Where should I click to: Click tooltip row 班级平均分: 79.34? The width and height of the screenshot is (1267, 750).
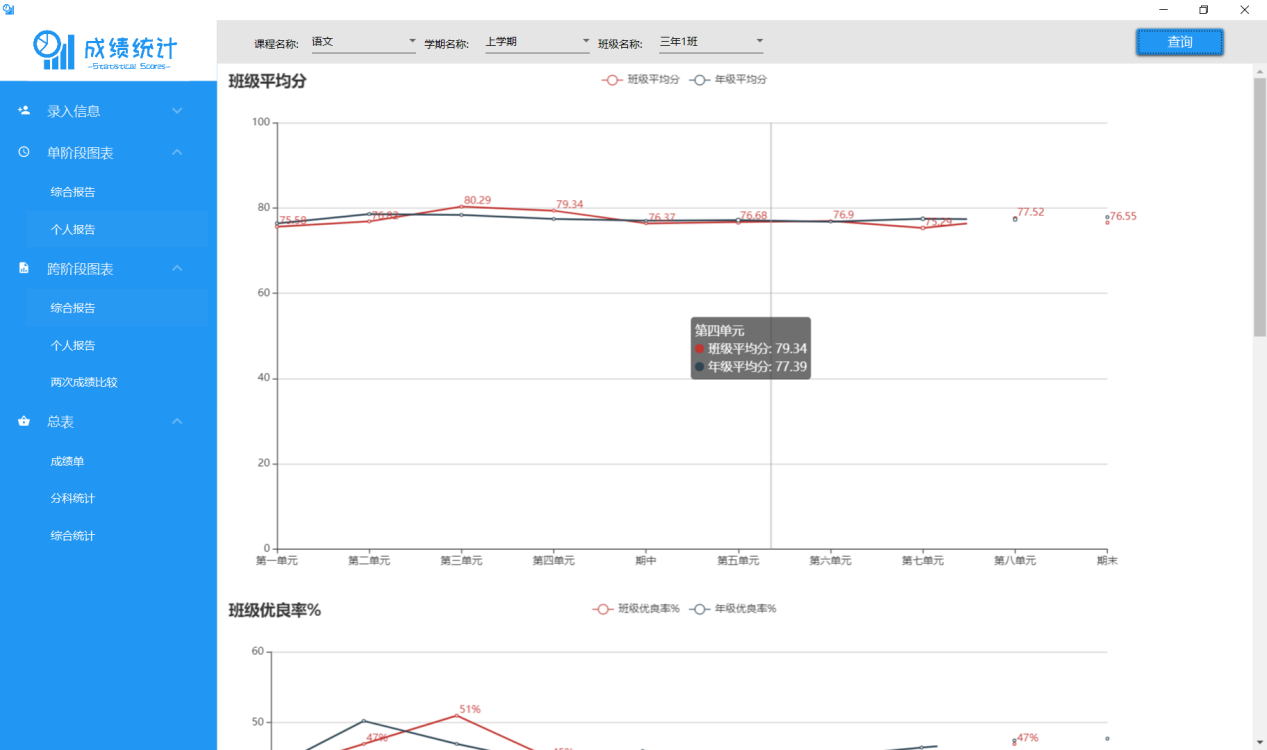point(751,349)
